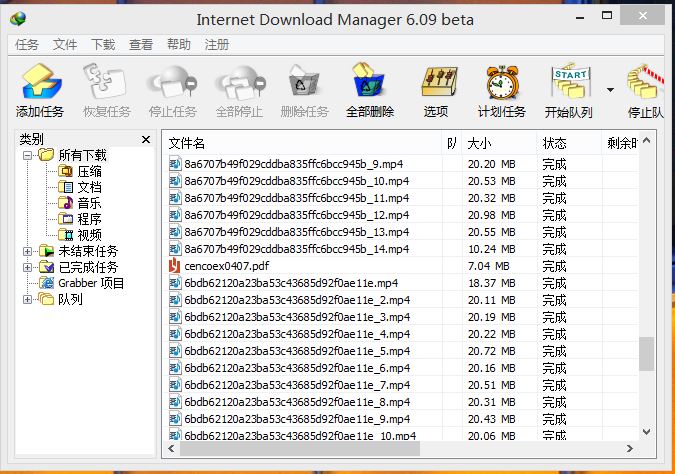Sort by the queue (队) column header
The image size is (675, 474).
(x=452, y=143)
